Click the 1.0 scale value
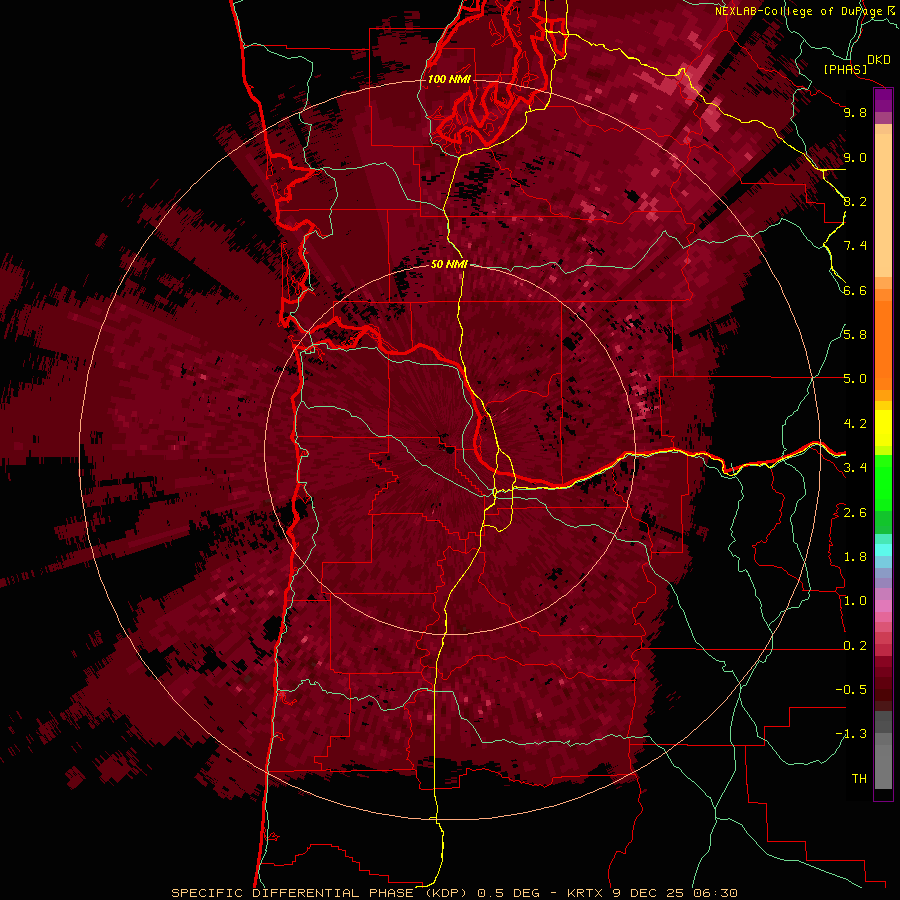The width and height of the screenshot is (900, 900). (x=855, y=601)
